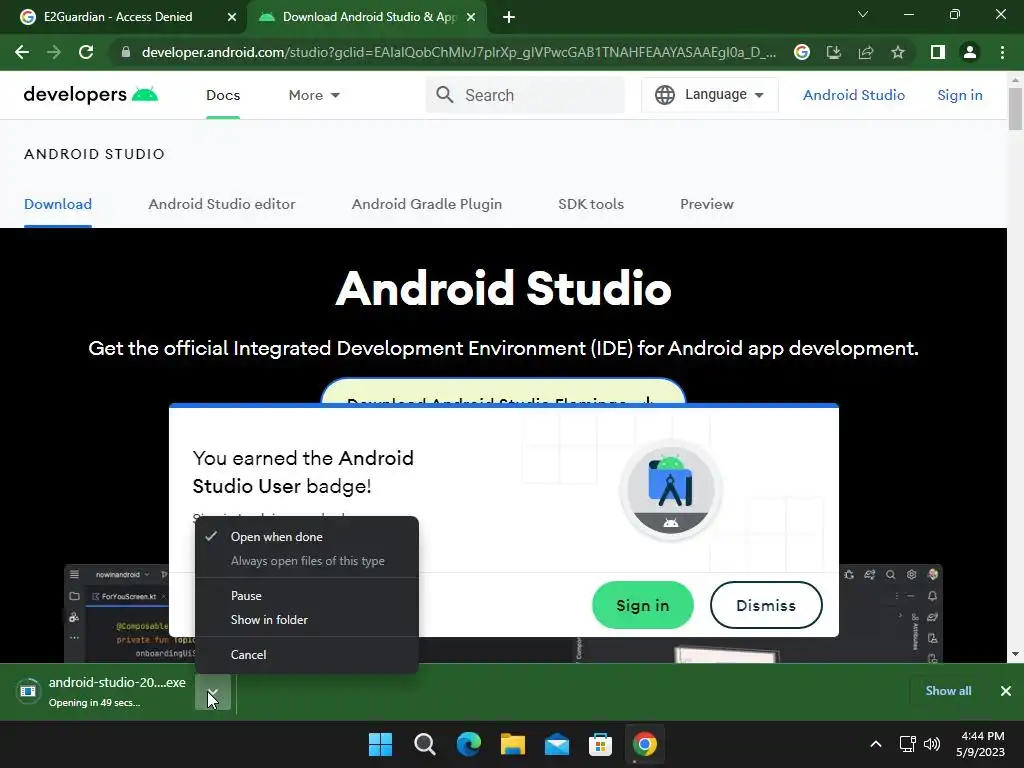
Task: Dismiss the badge dialog
Action: [766, 605]
